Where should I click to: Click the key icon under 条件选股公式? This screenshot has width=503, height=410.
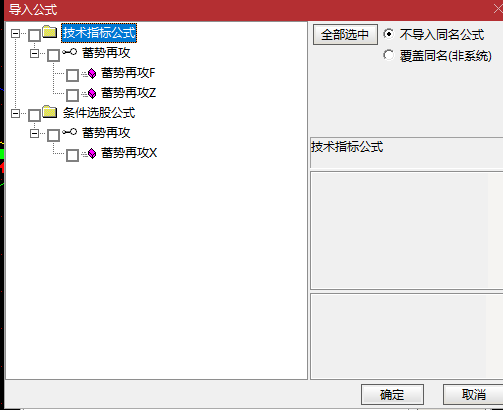(x=70, y=132)
